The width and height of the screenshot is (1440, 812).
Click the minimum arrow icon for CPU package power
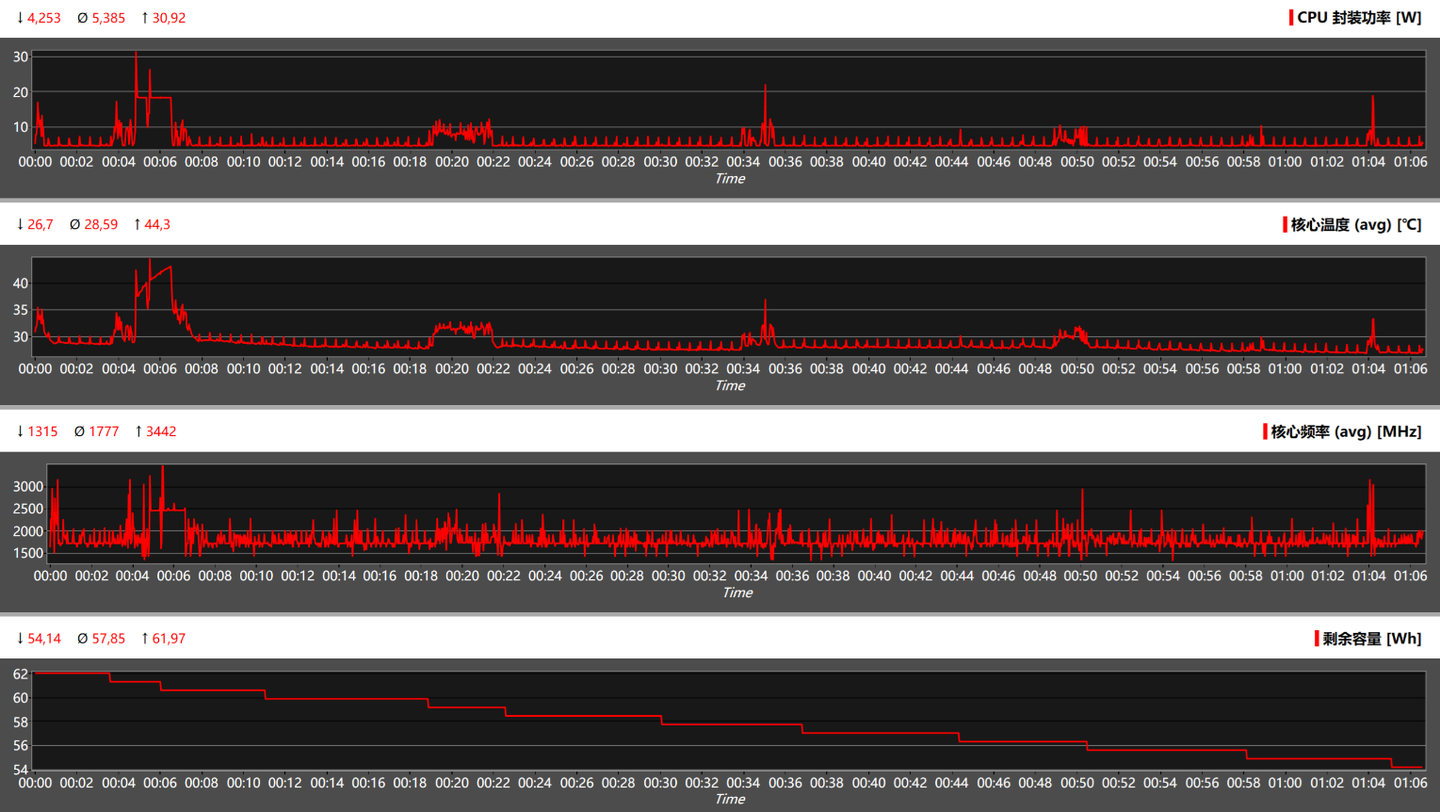(20, 18)
